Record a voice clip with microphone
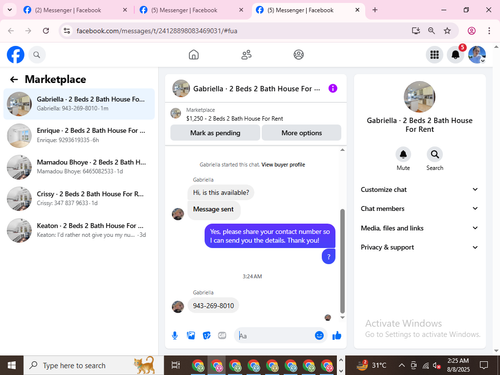 click(x=175, y=335)
